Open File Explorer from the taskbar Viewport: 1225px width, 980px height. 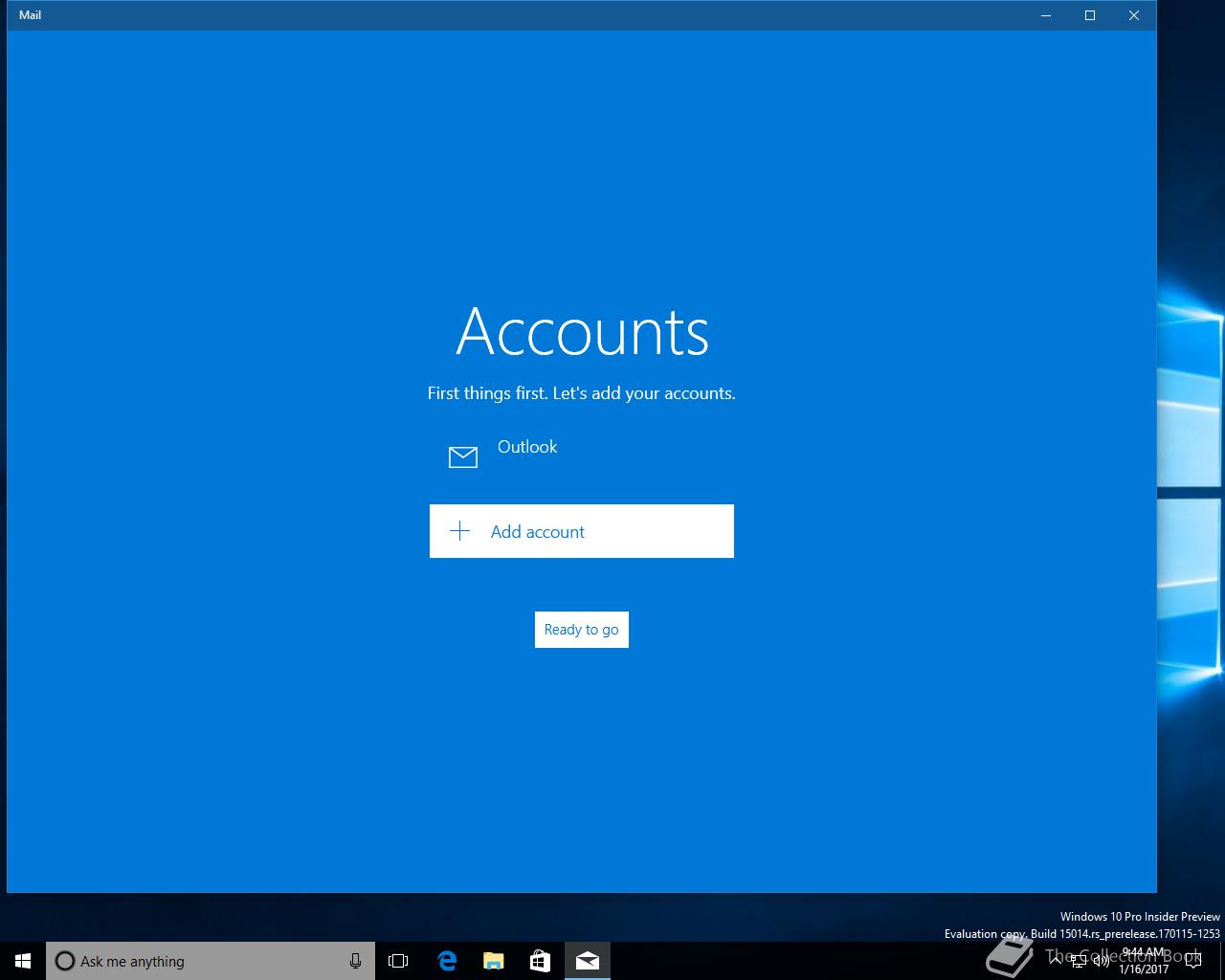[493, 961]
